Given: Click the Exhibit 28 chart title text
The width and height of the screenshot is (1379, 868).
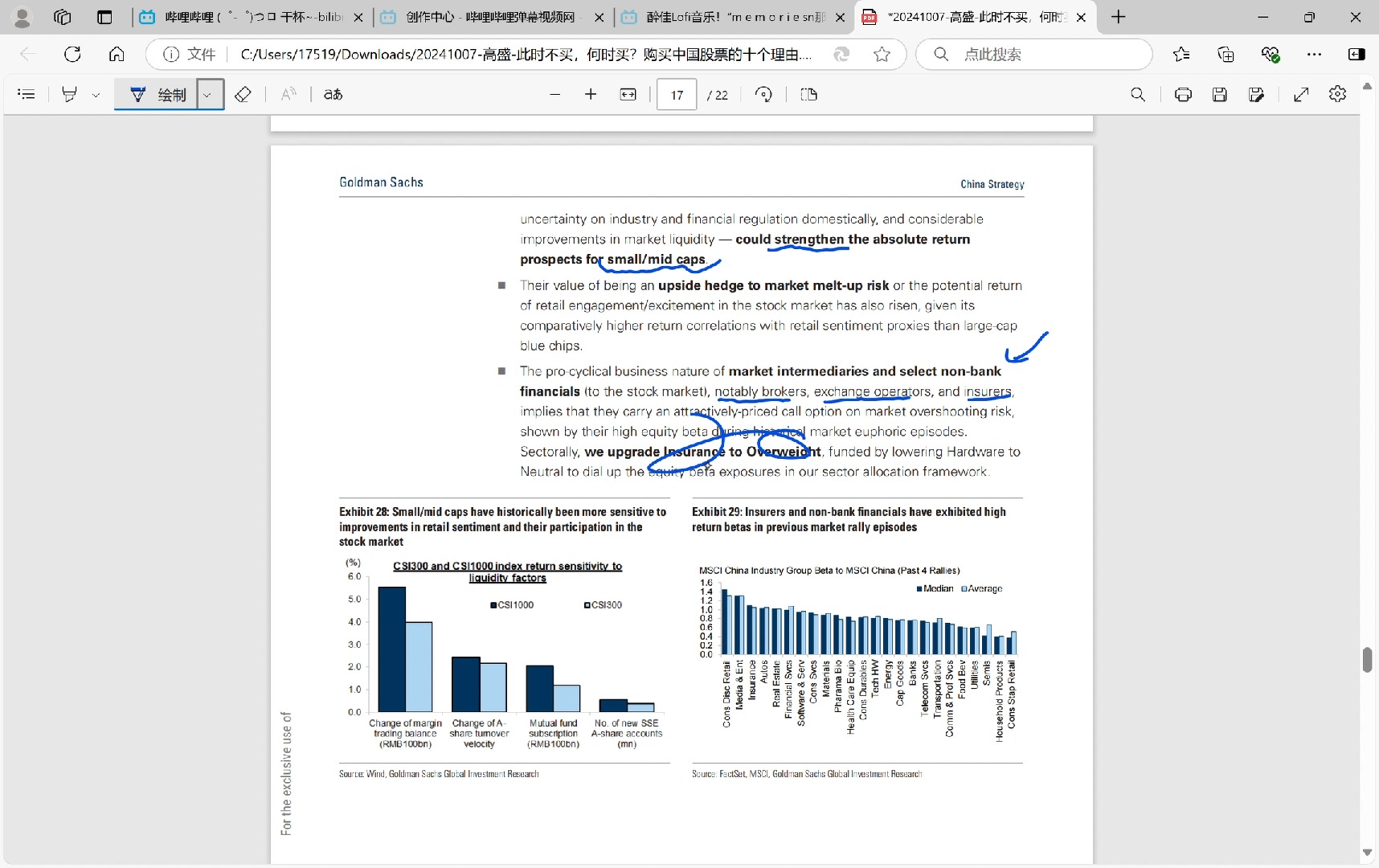Looking at the screenshot, I should (x=502, y=526).
